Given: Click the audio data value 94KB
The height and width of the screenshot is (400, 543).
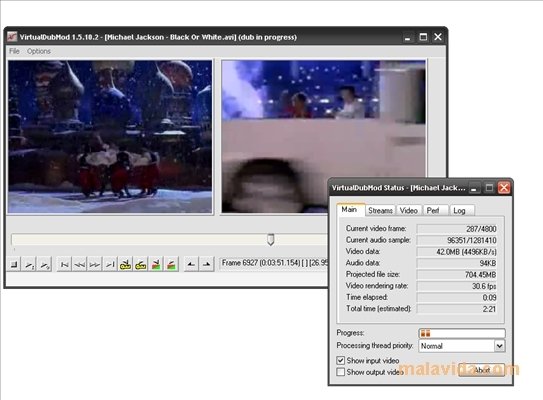Looking at the screenshot, I should pos(457,263).
